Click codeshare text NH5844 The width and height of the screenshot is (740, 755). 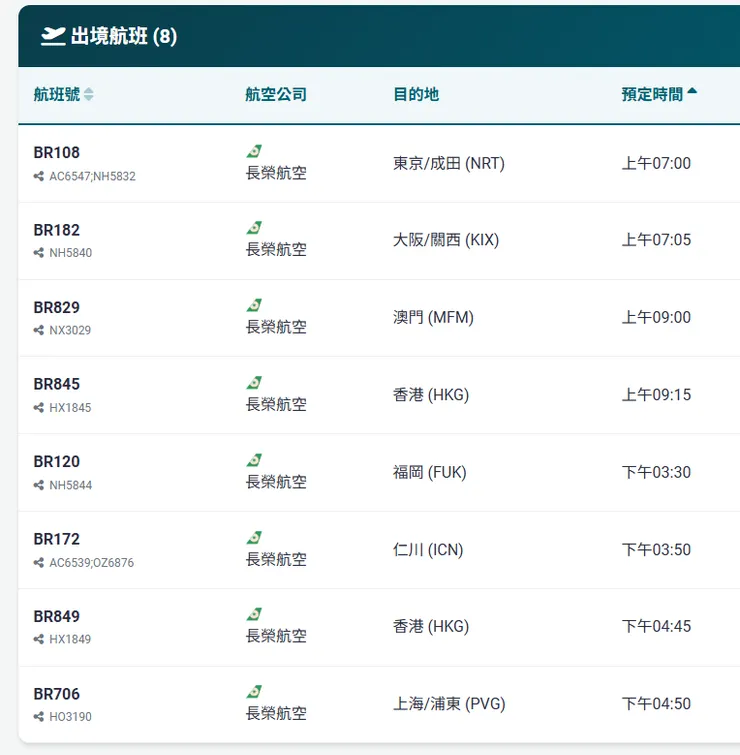[x=70, y=485]
